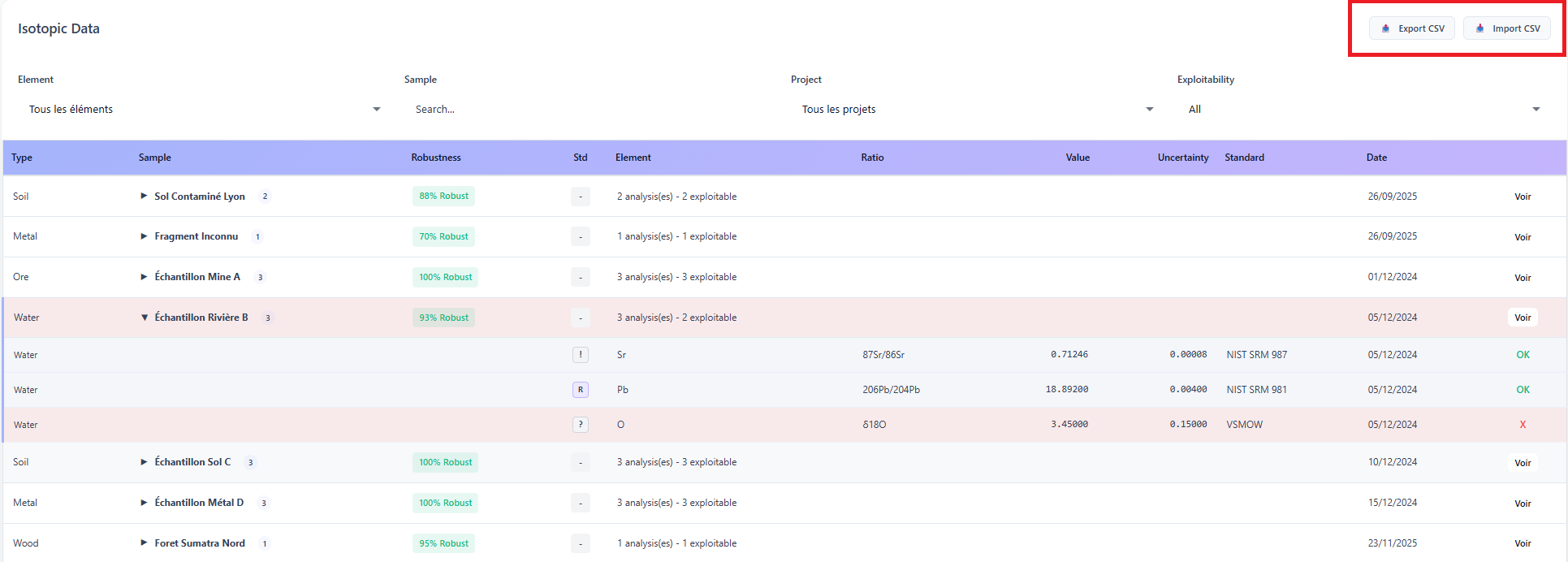Open the Project filter dropdown
1568x562 pixels.
pos(978,109)
